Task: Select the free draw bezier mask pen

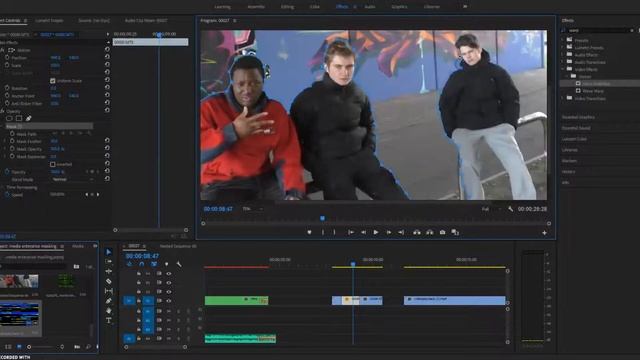Action: pos(29,118)
